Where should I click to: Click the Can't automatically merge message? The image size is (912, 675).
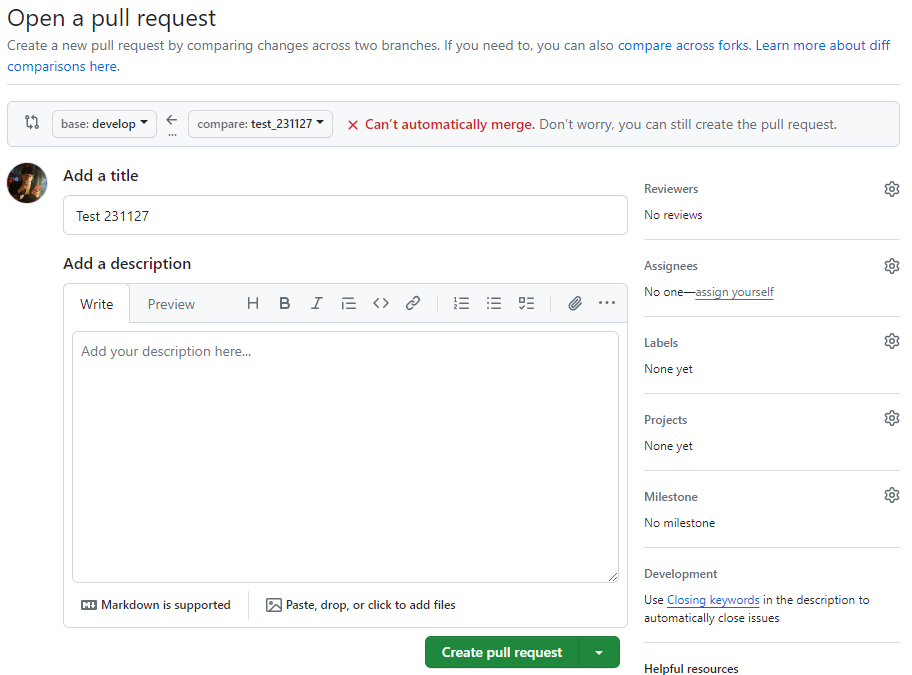pos(450,124)
